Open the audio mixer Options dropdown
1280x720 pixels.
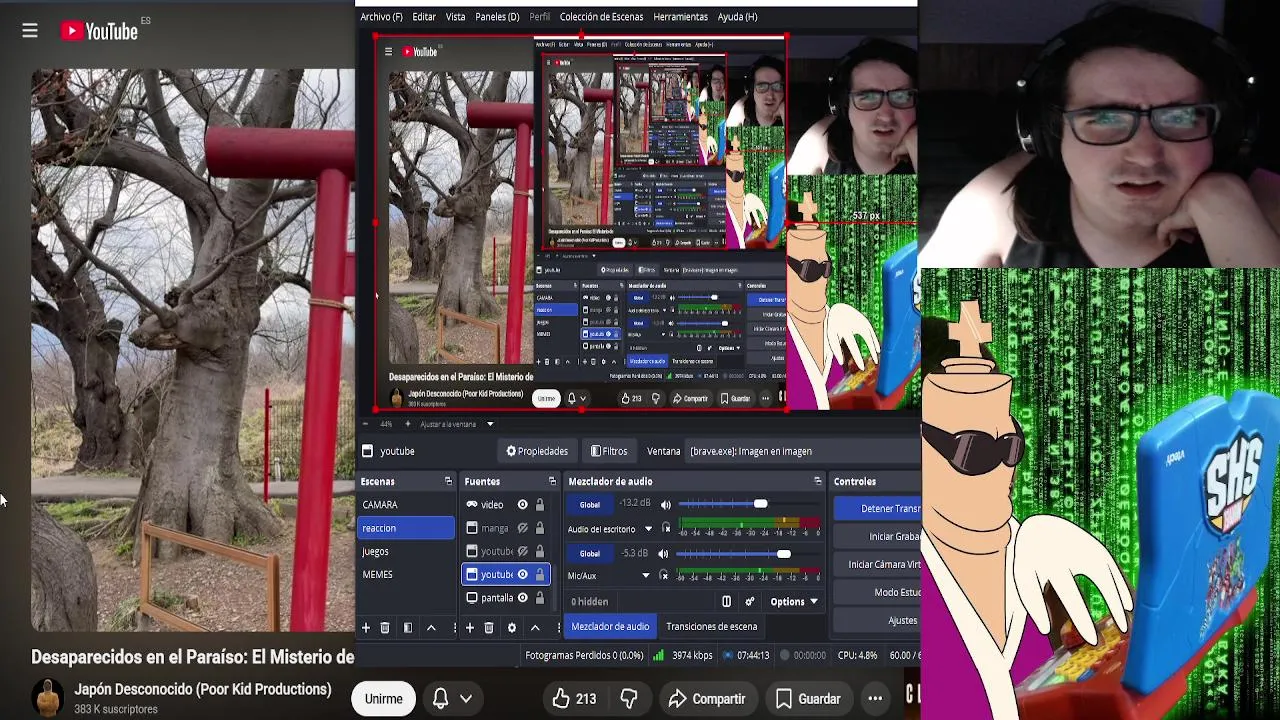pyautogui.click(x=794, y=602)
